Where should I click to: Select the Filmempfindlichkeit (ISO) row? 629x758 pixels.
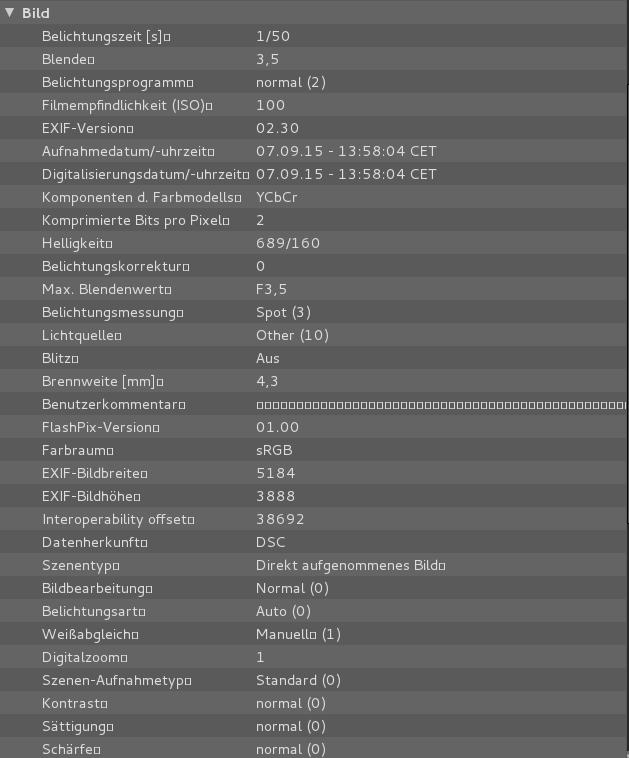click(x=125, y=105)
